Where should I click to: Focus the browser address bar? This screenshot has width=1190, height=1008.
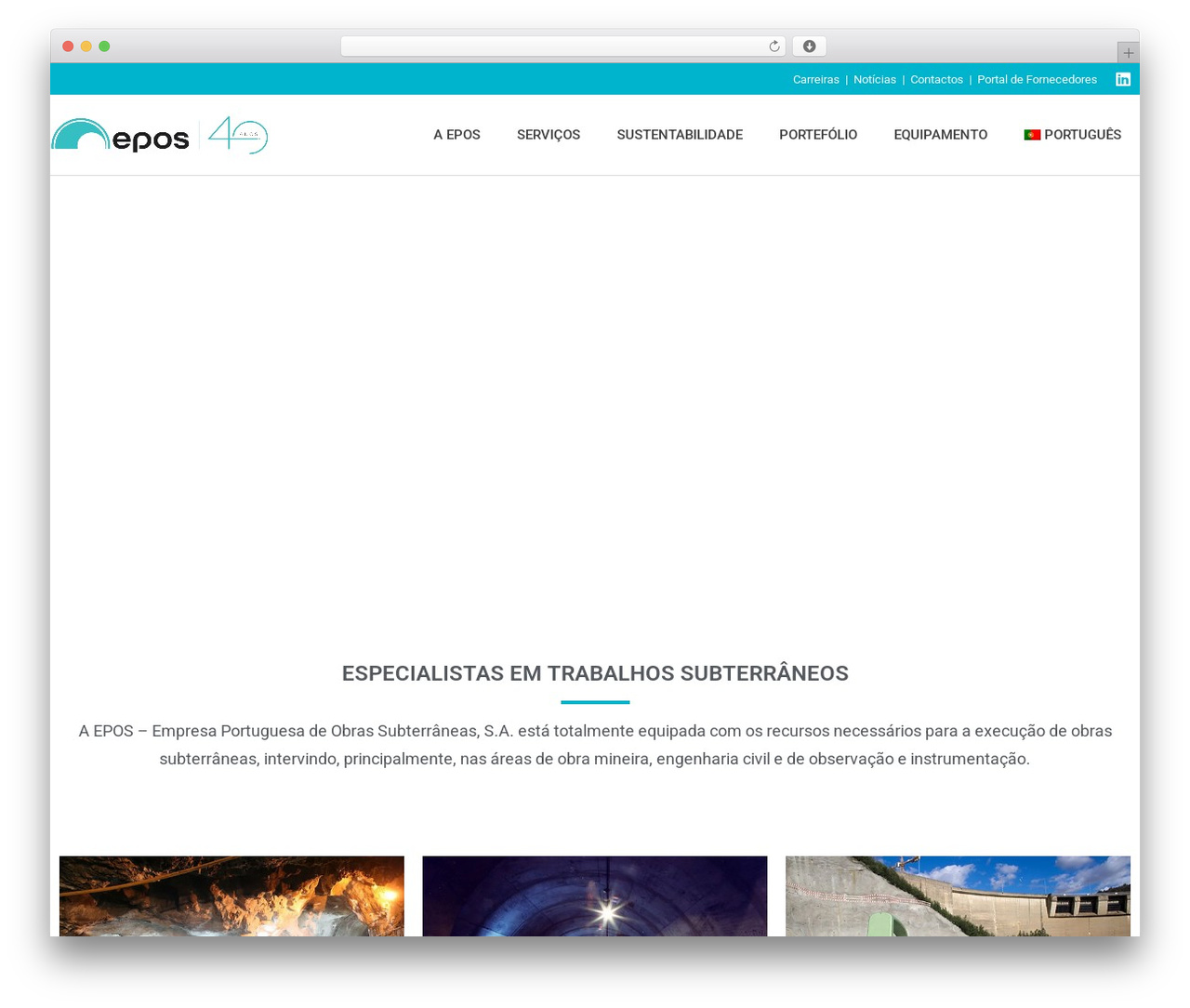pos(562,46)
